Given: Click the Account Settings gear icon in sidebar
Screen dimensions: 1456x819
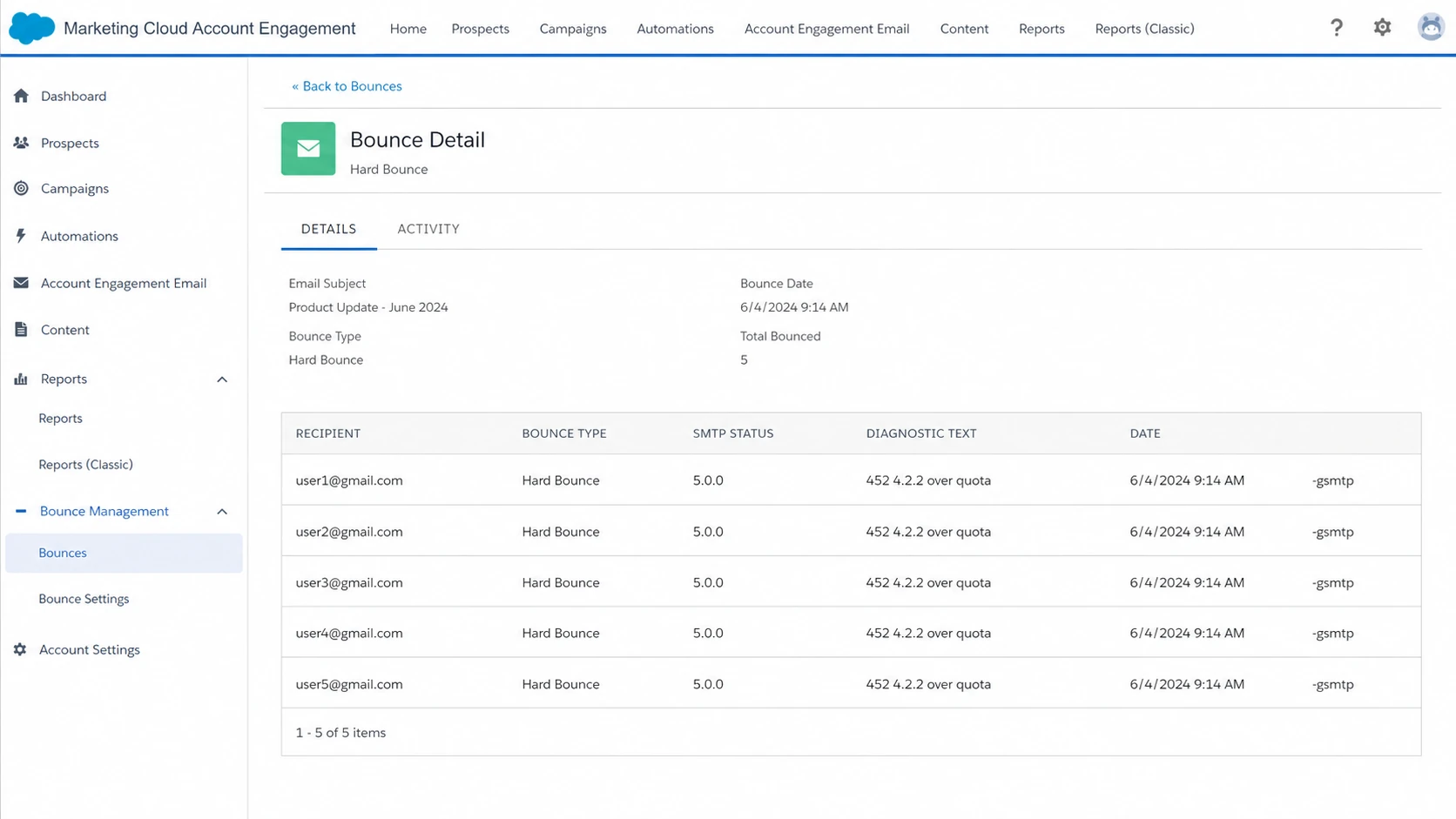Looking at the screenshot, I should 20,649.
